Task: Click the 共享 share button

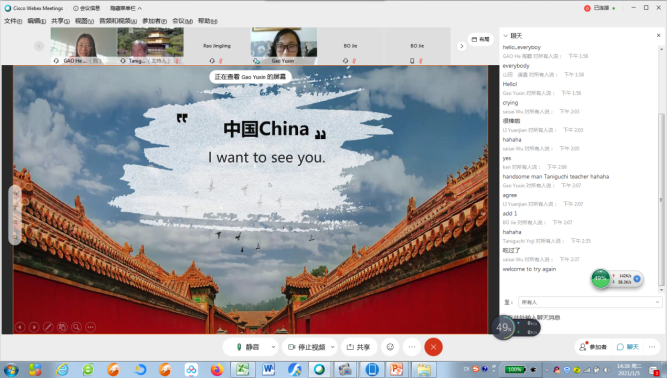Action: (x=359, y=347)
